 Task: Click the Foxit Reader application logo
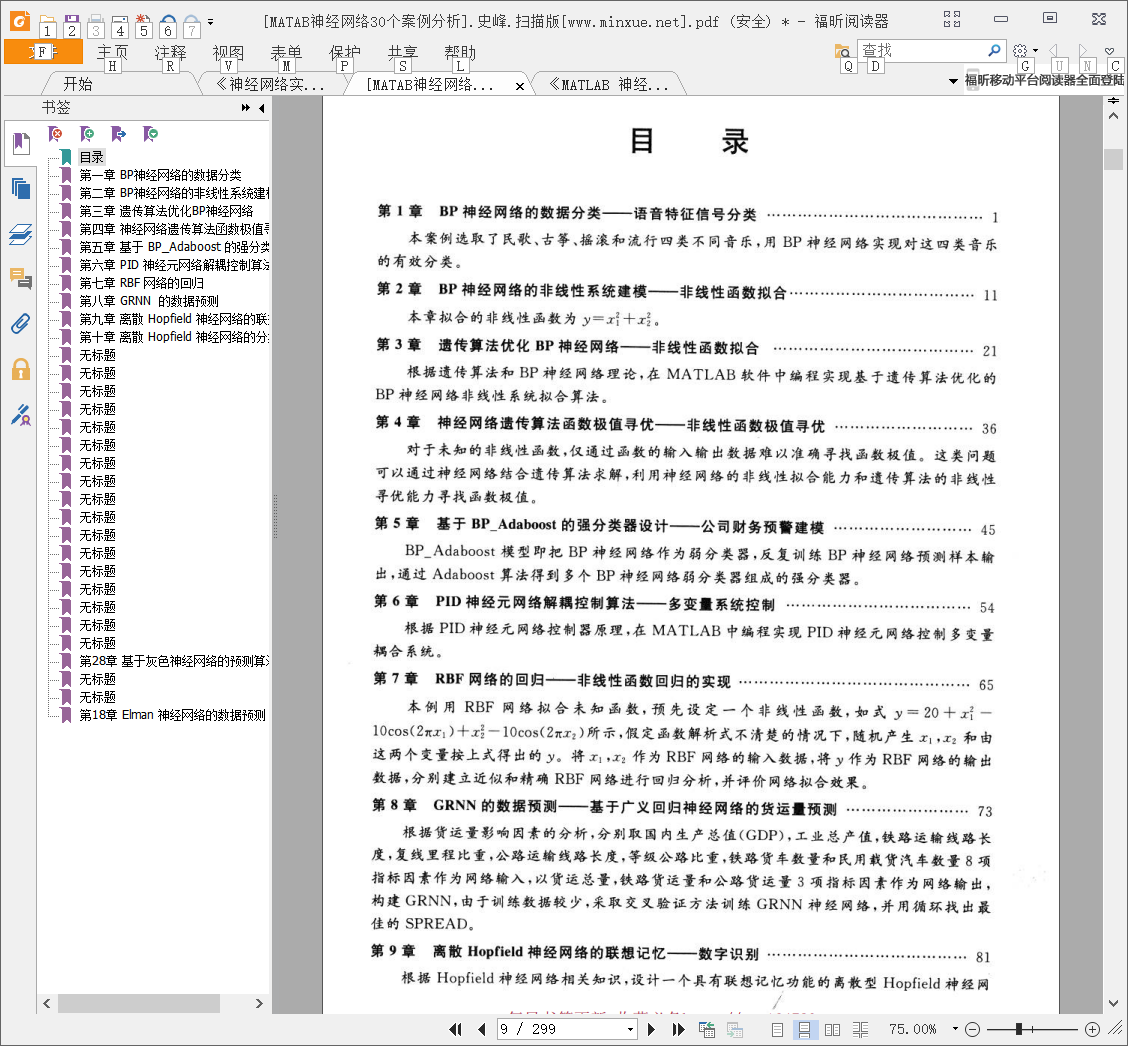(20, 21)
